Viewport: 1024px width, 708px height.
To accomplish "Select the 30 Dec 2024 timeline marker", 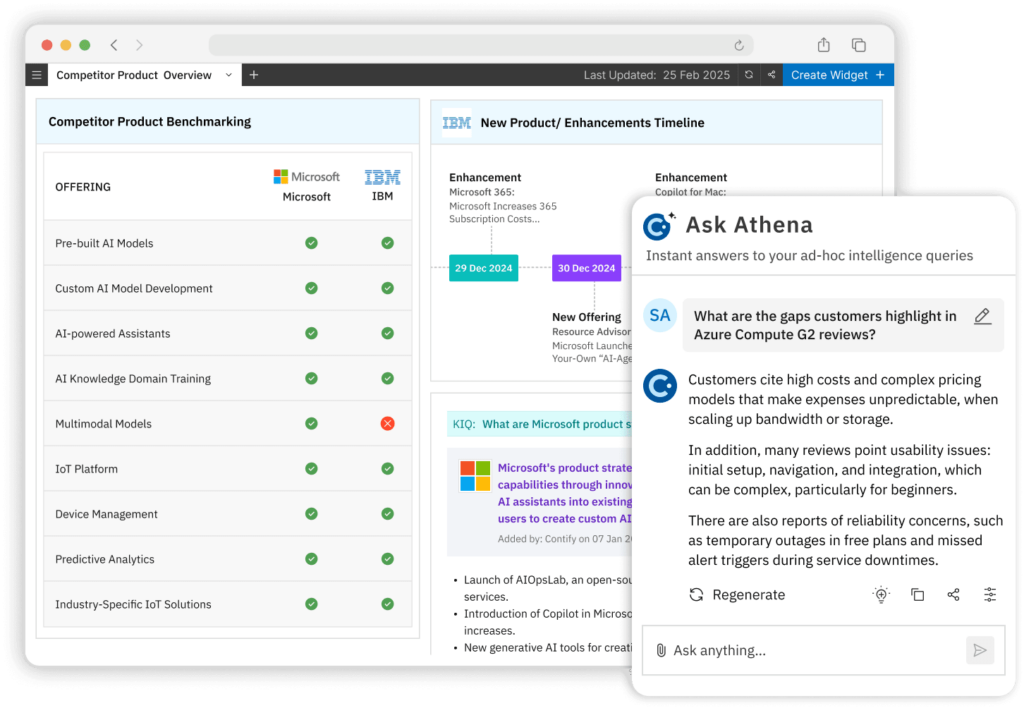I will coord(586,268).
